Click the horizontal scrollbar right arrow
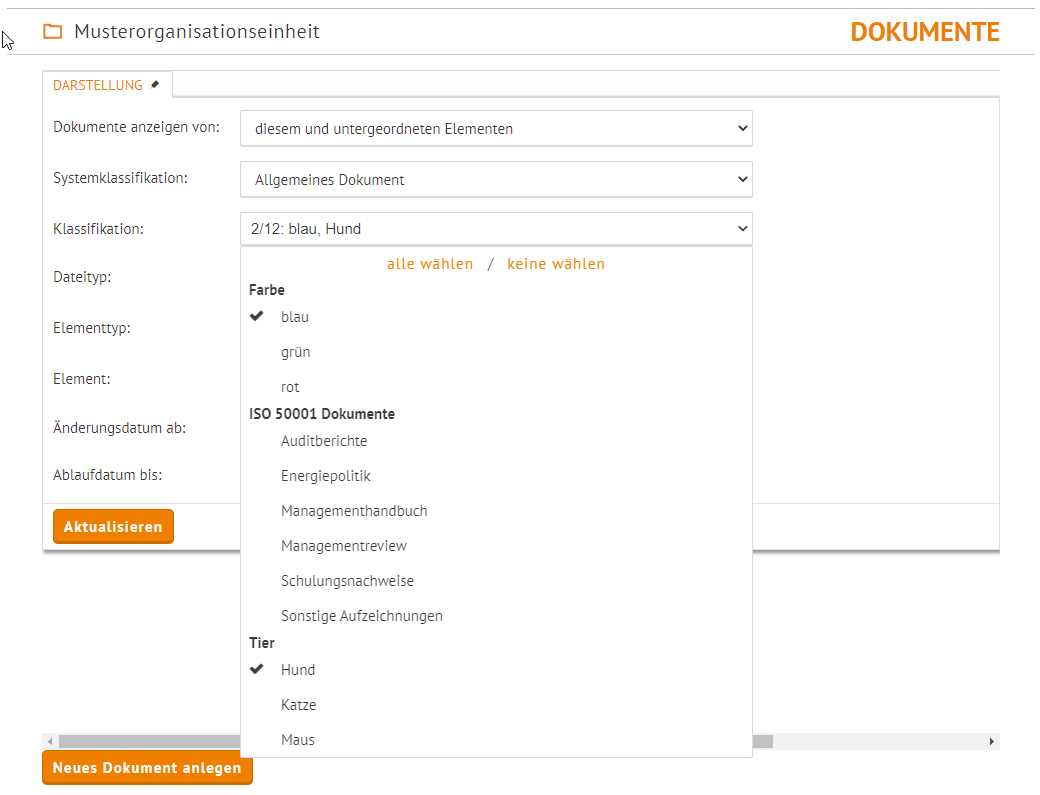The width and height of the screenshot is (1040, 795). (992, 741)
